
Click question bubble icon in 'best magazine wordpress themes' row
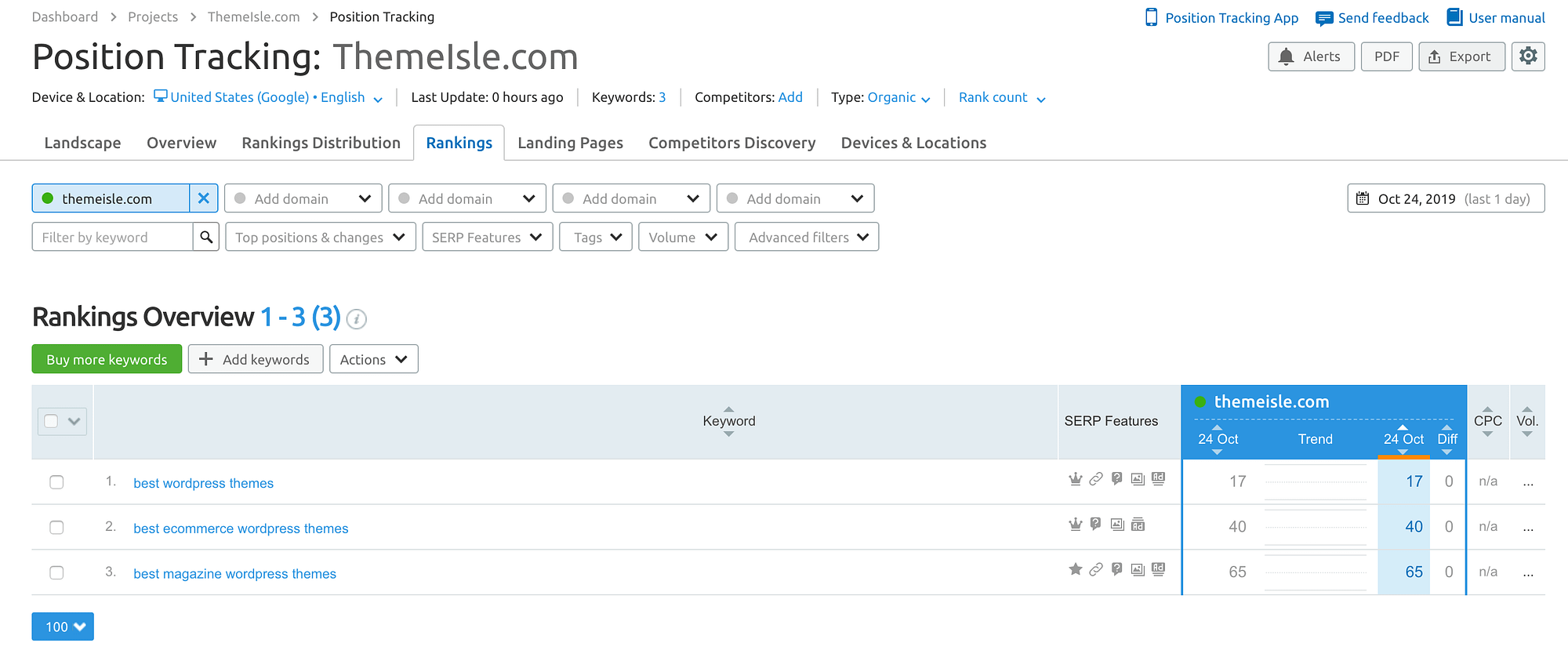[1117, 569]
